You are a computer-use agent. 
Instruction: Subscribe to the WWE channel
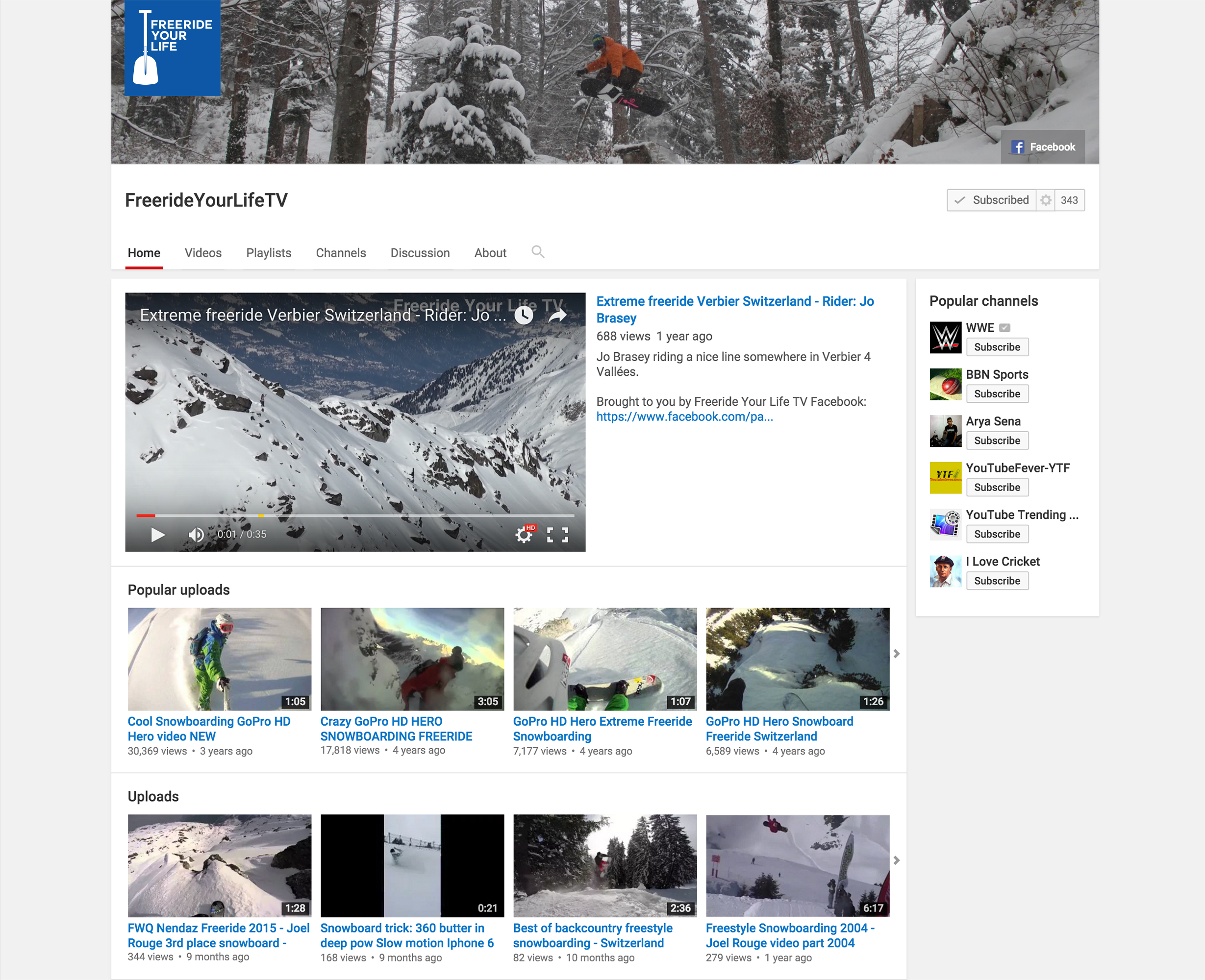pos(997,347)
